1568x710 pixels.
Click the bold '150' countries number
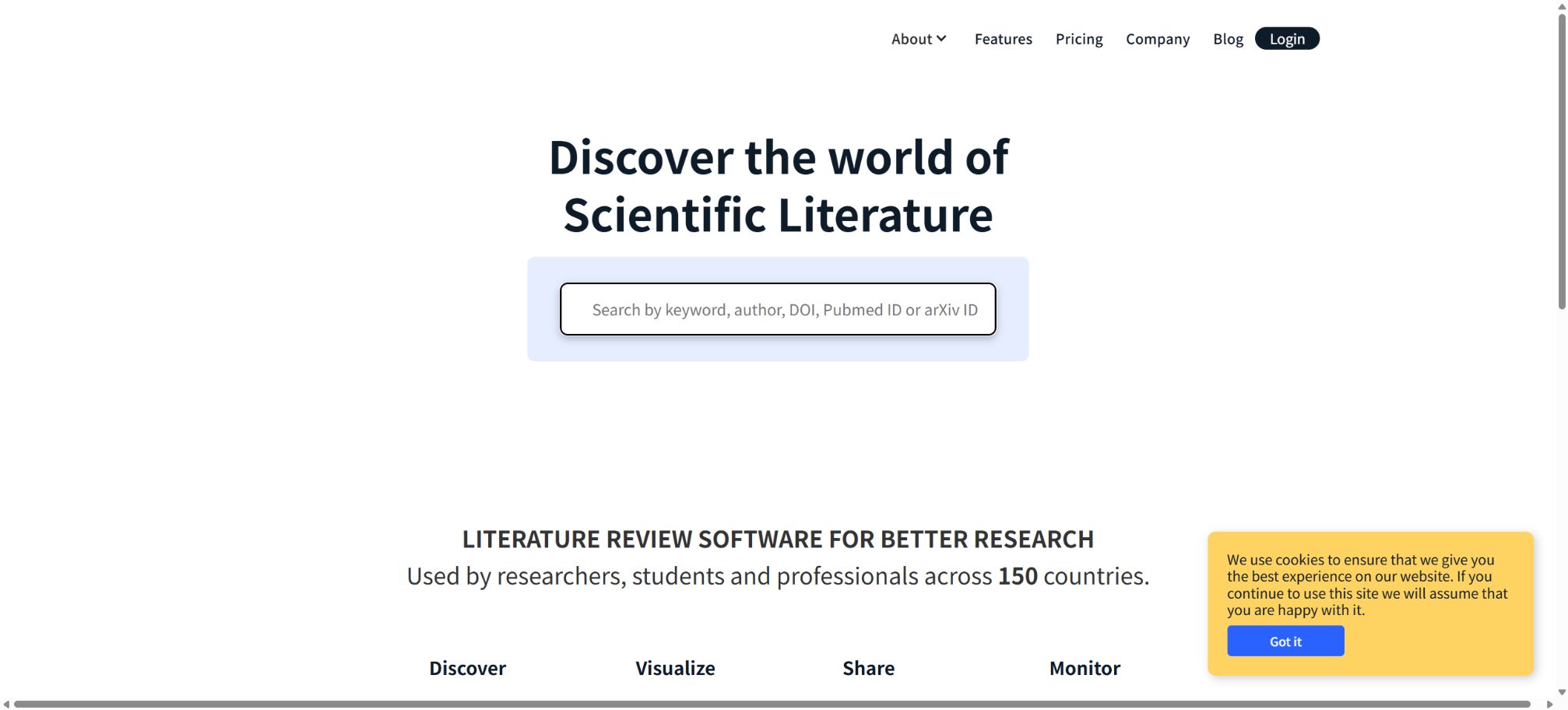coord(1018,576)
